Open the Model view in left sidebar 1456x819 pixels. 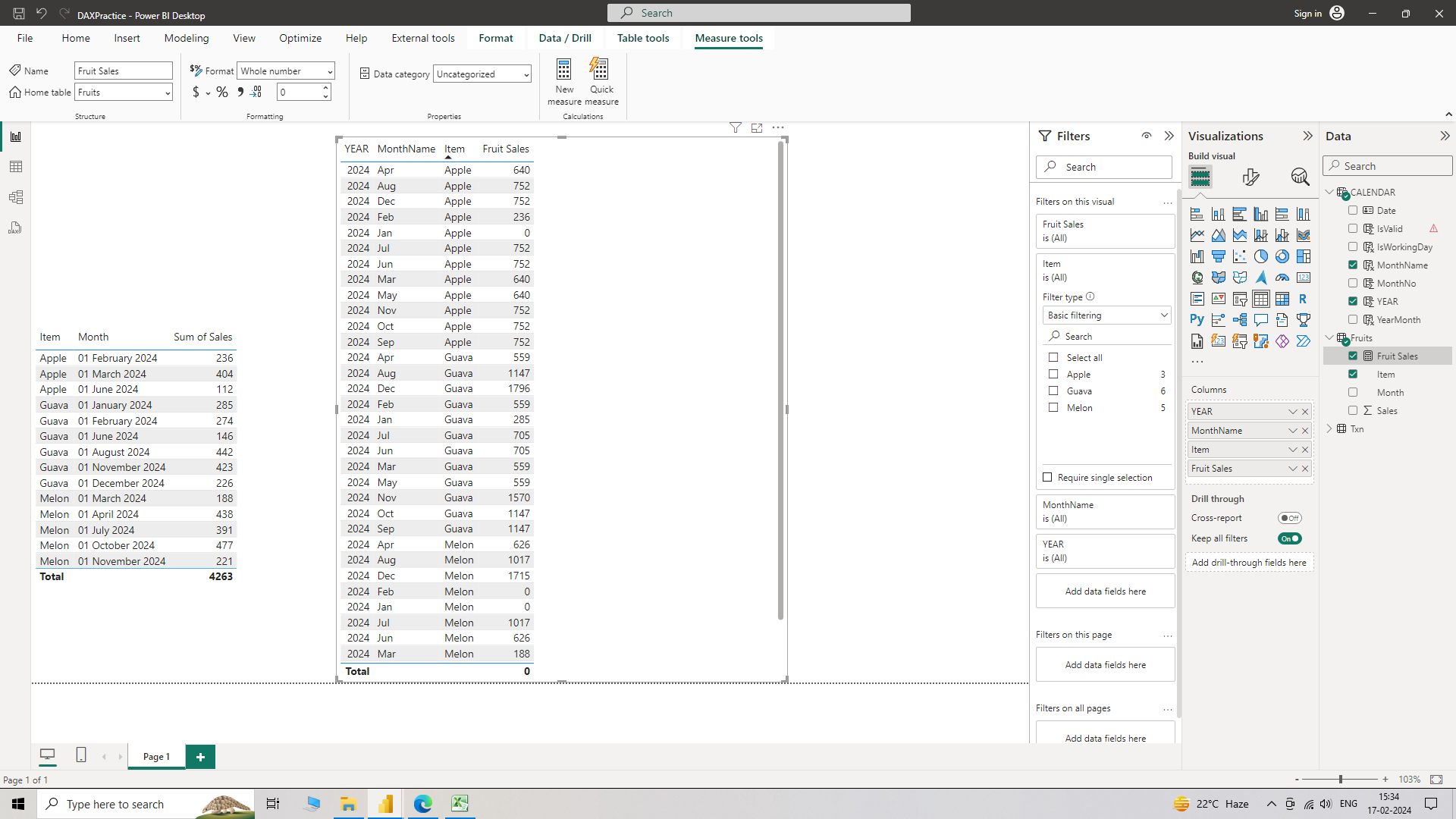16,197
